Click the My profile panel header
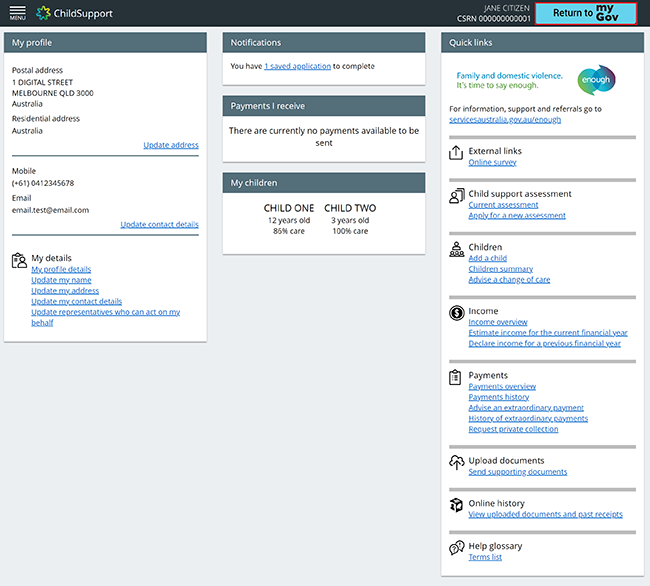This screenshot has width=650, height=586. pos(105,43)
